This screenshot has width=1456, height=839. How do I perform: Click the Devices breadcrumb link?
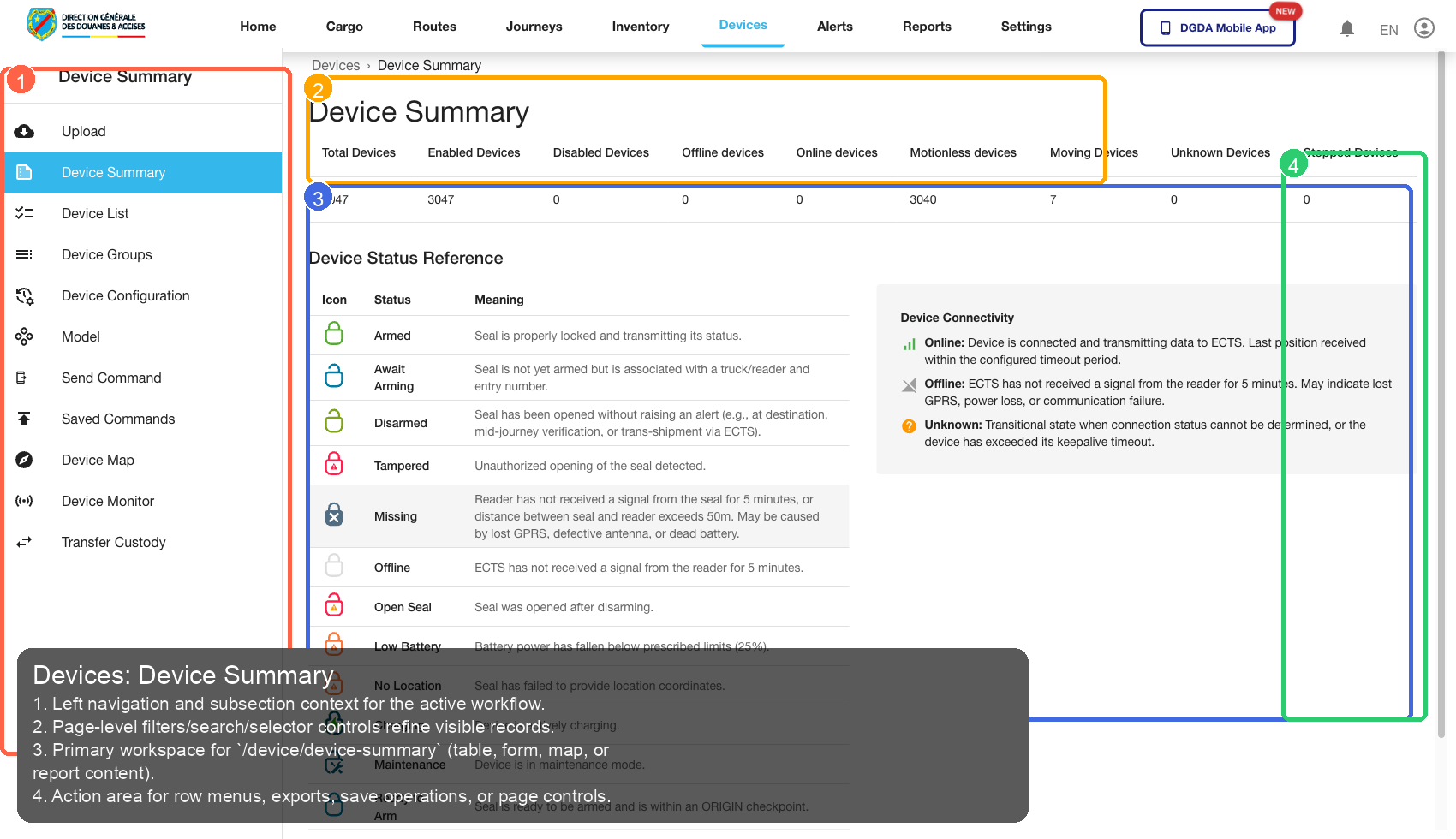coord(335,66)
